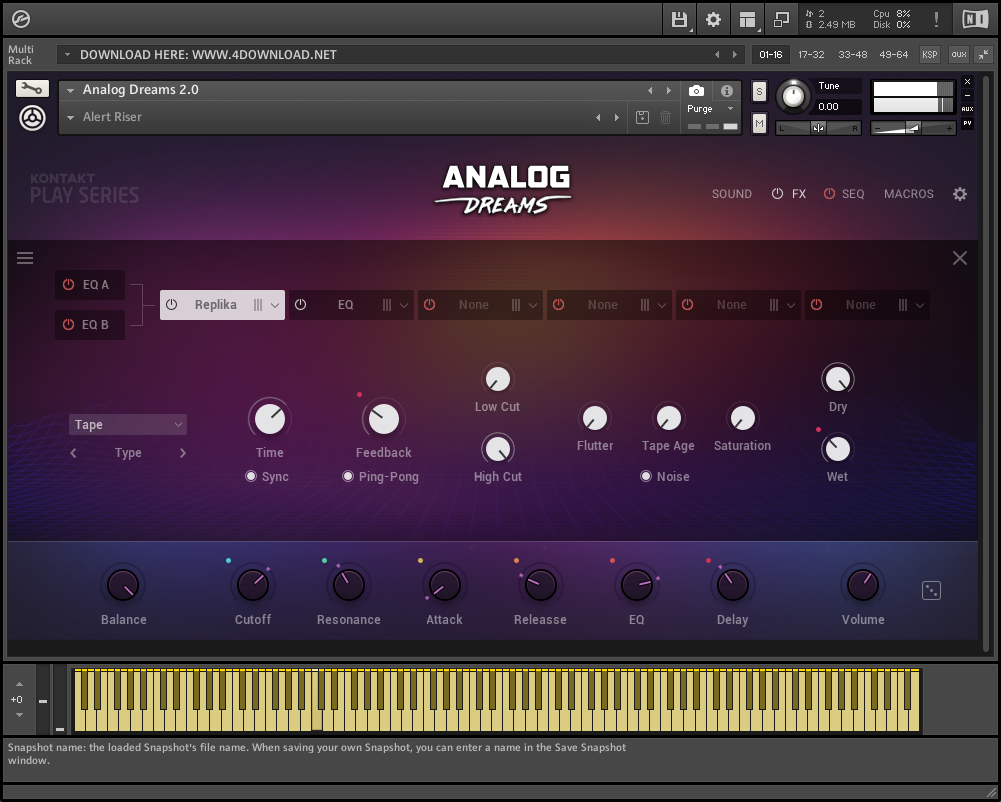Open the Replika effect dropdown arrow
Viewport: 1001px width, 802px height.
click(275, 305)
